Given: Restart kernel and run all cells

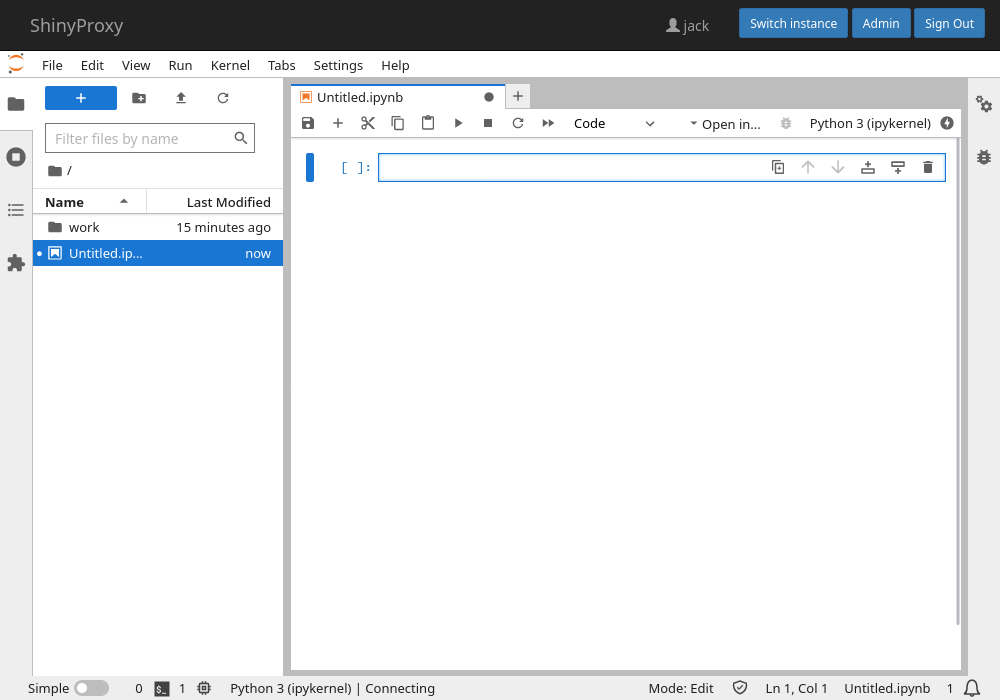Looking at the screenshot, I should tap(548, 123).
